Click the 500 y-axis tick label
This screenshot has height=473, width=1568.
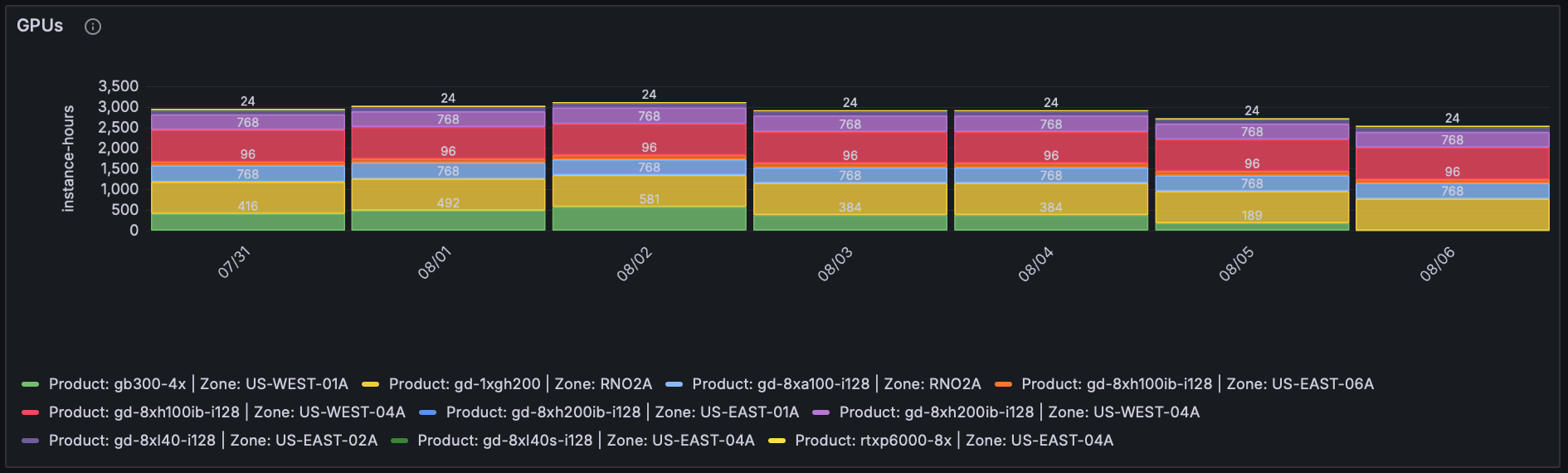125,210
